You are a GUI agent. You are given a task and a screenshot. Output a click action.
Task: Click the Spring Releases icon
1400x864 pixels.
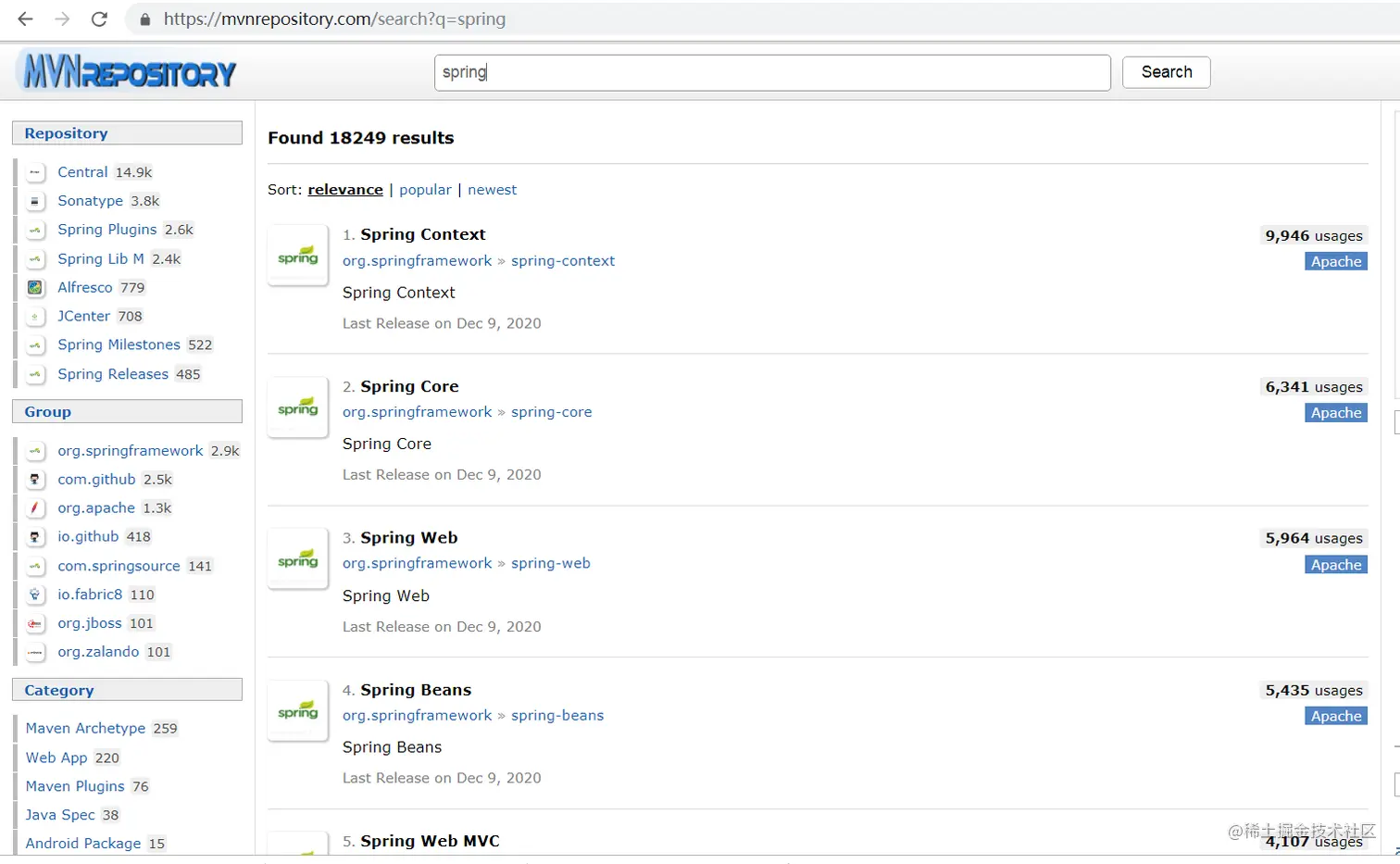(x=35, y=374)
